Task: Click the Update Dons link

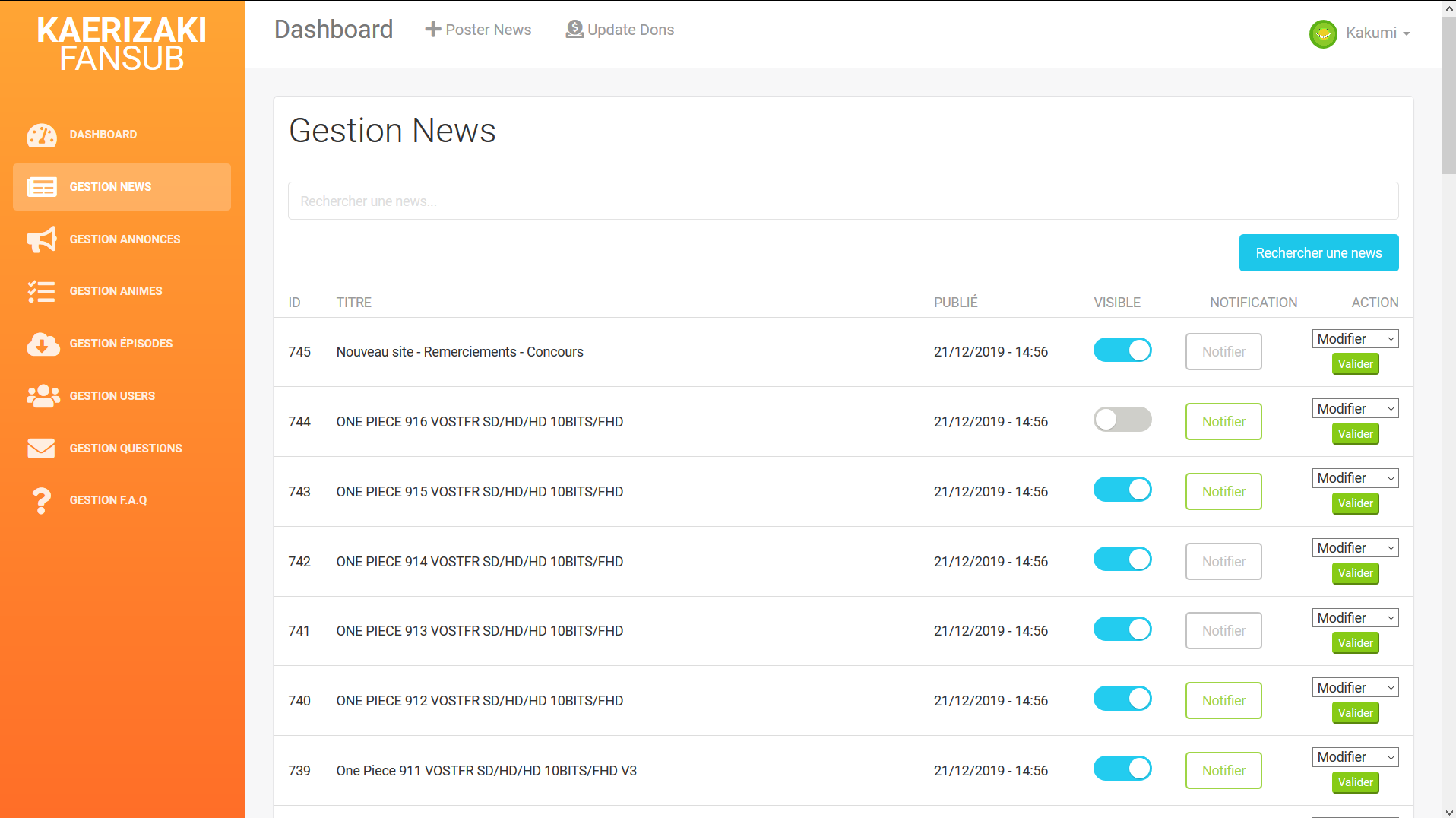Action: (x=620, y=30)
